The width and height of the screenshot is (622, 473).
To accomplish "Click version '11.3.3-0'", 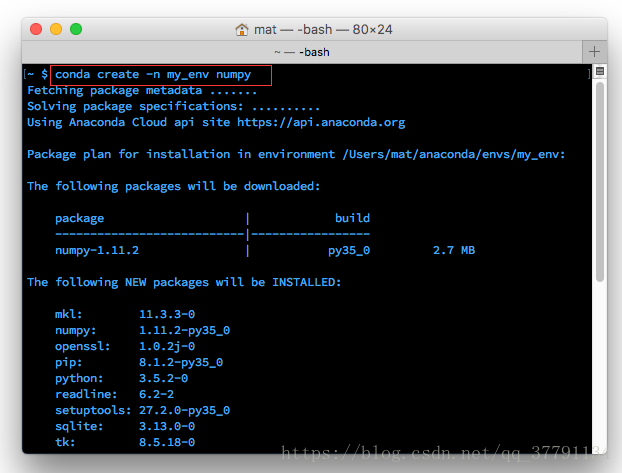I will tap(167, 314).
